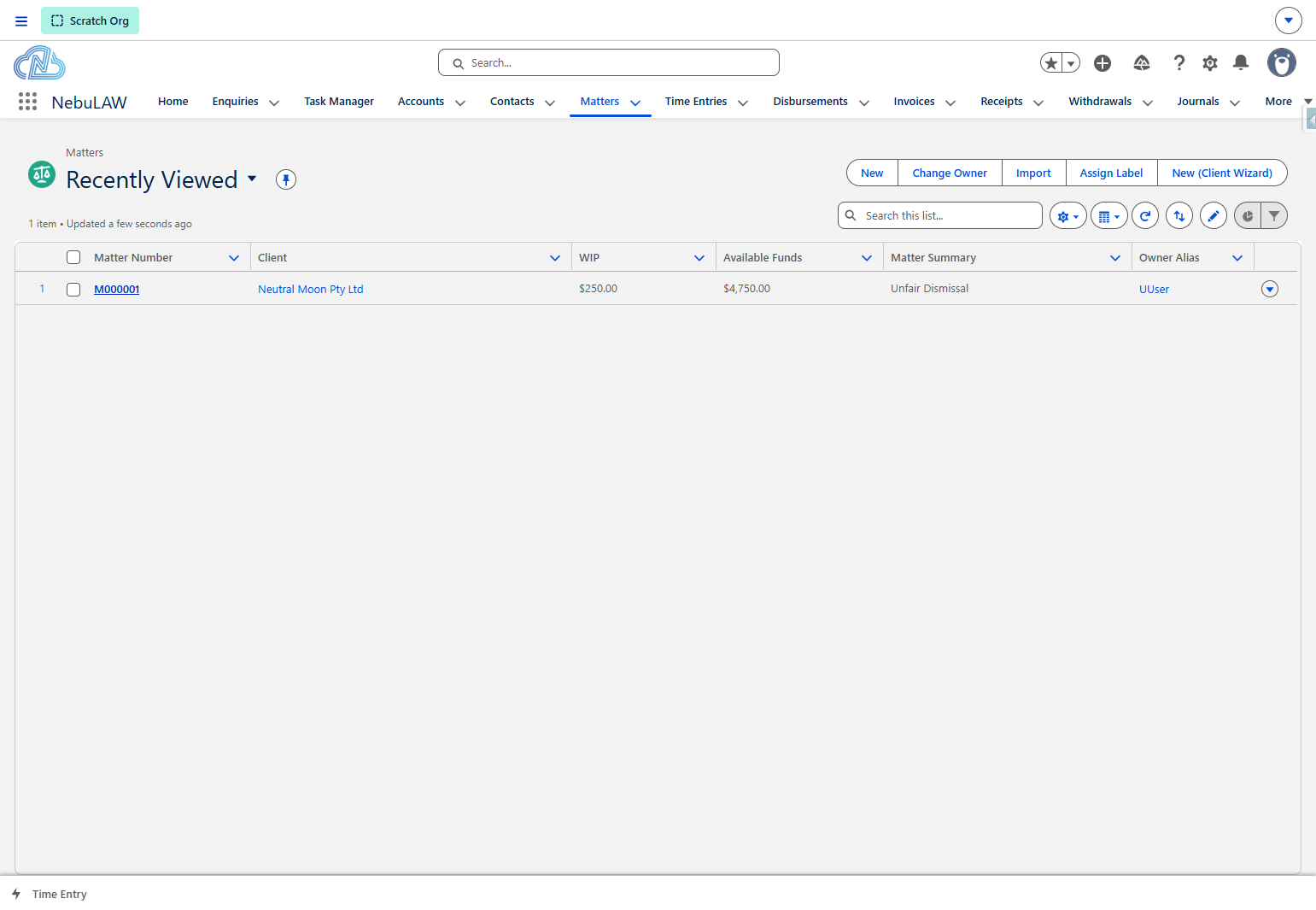Go to the Home tab
The height and width of the screenshot is (910, 1316).
point(173,101)
